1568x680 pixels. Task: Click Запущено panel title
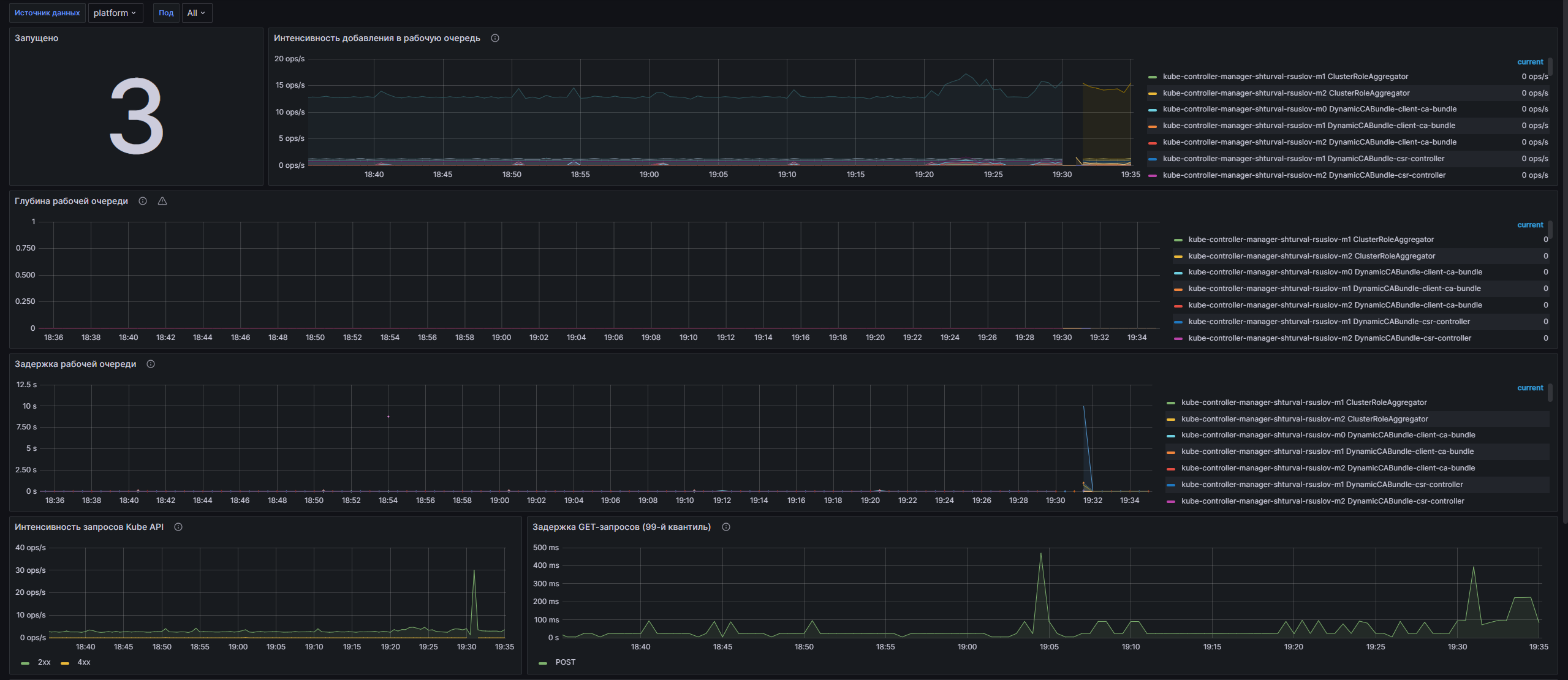click(37, 38)
